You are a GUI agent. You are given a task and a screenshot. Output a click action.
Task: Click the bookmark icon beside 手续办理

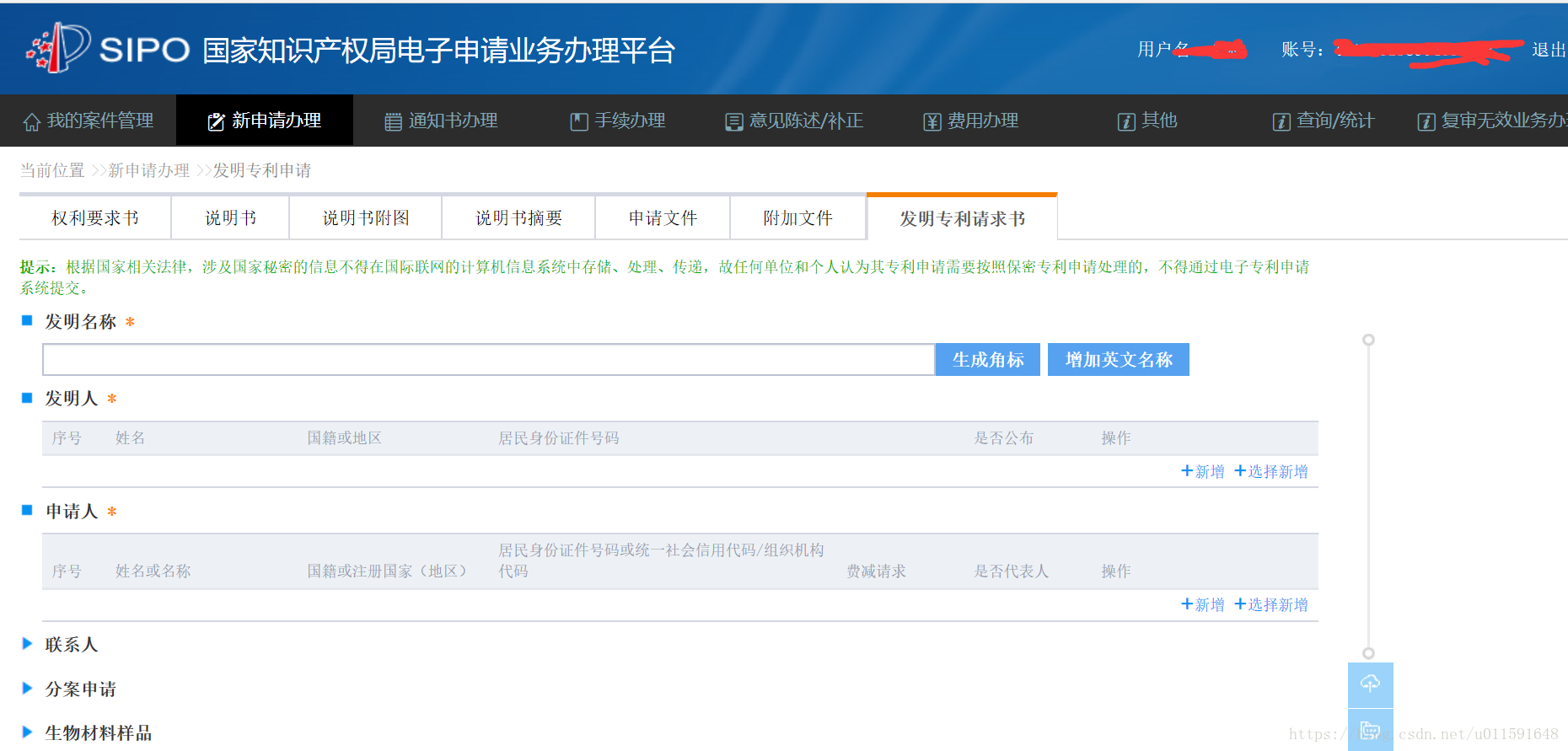coord(579,122)
